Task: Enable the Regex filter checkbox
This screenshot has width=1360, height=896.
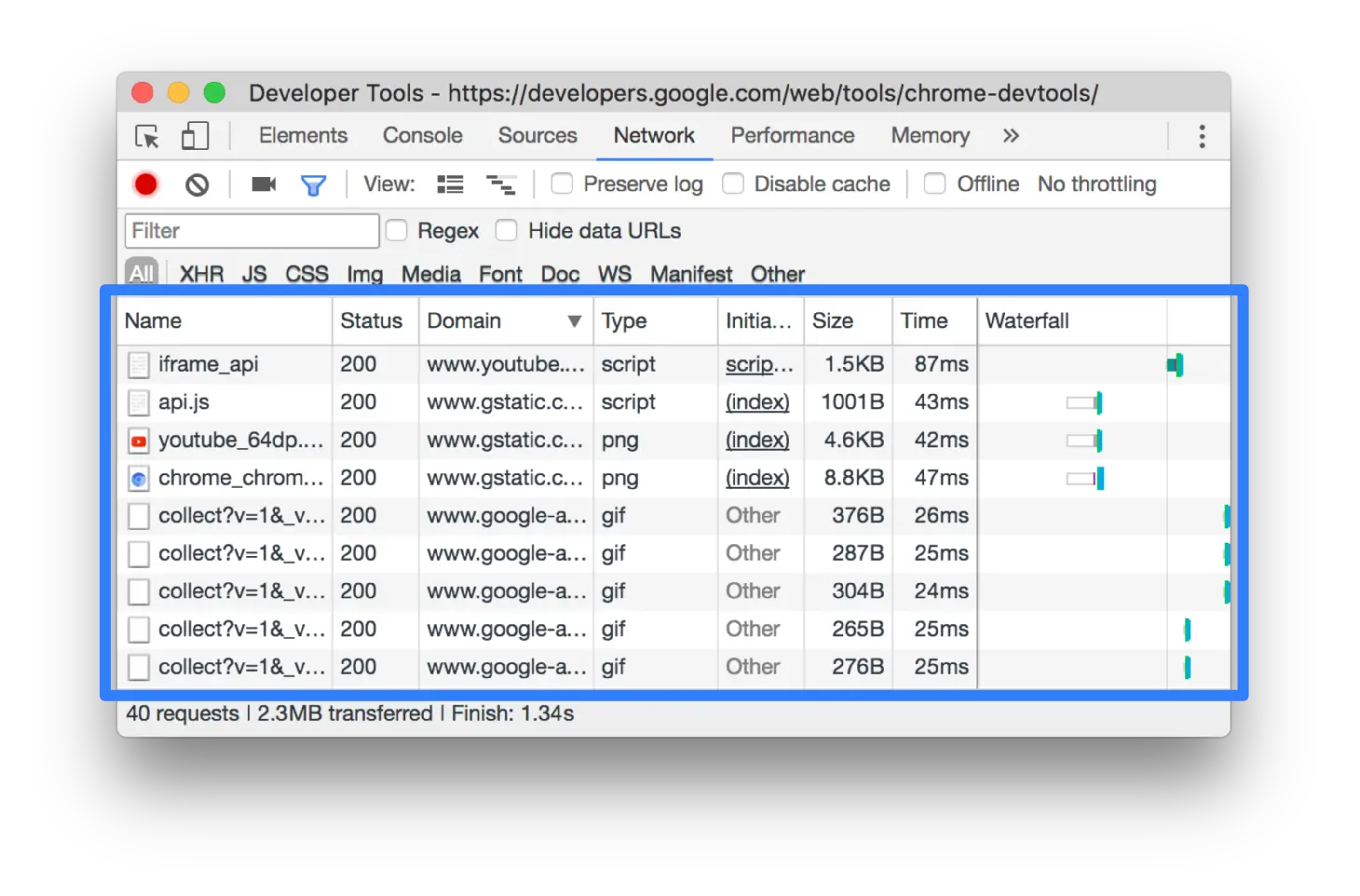Action: coord(397,230)
